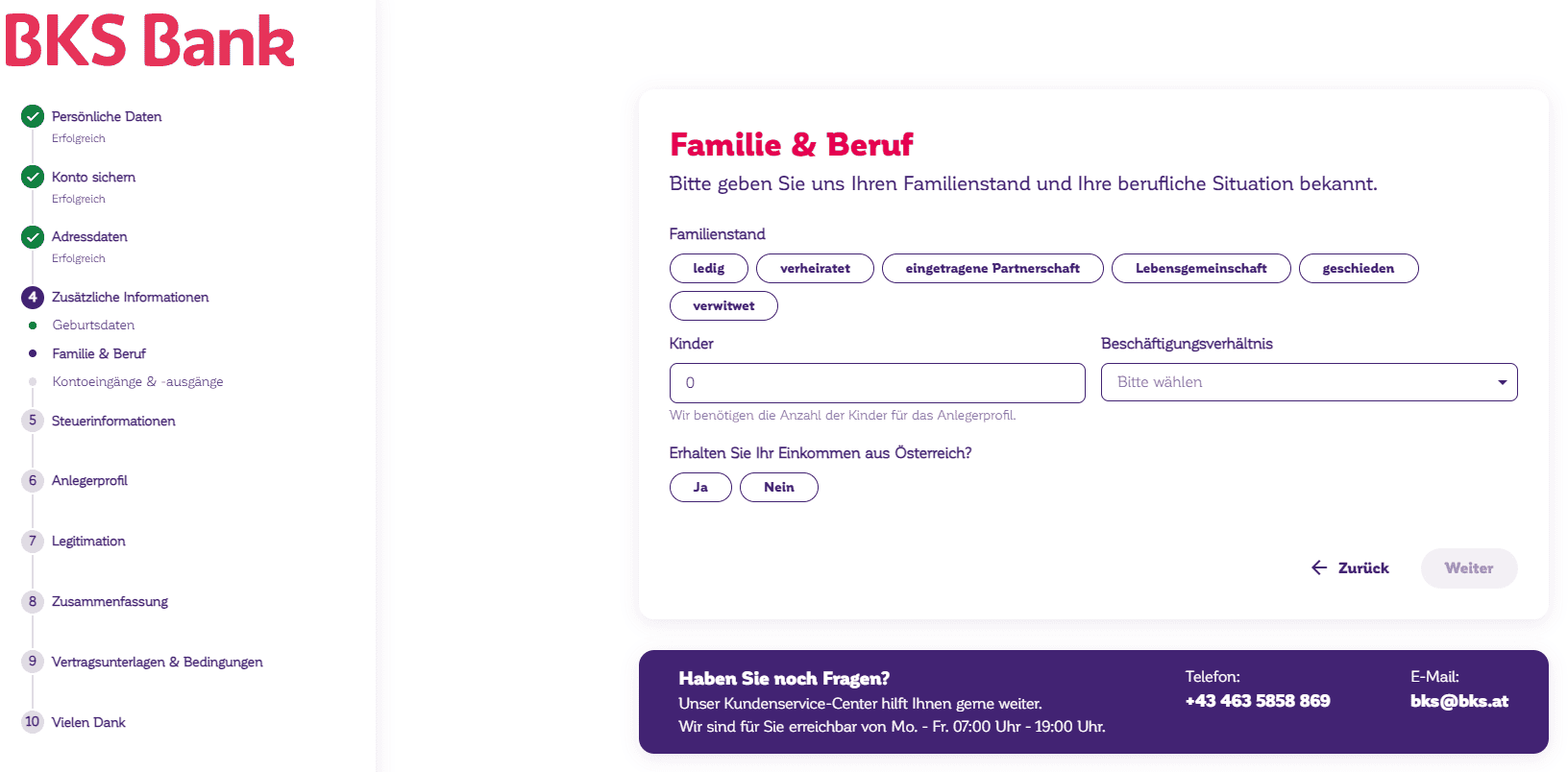This screenshot has height=772, width=1568.
Task: Select 'Ja' for income from Österreich
Action: 700,487
